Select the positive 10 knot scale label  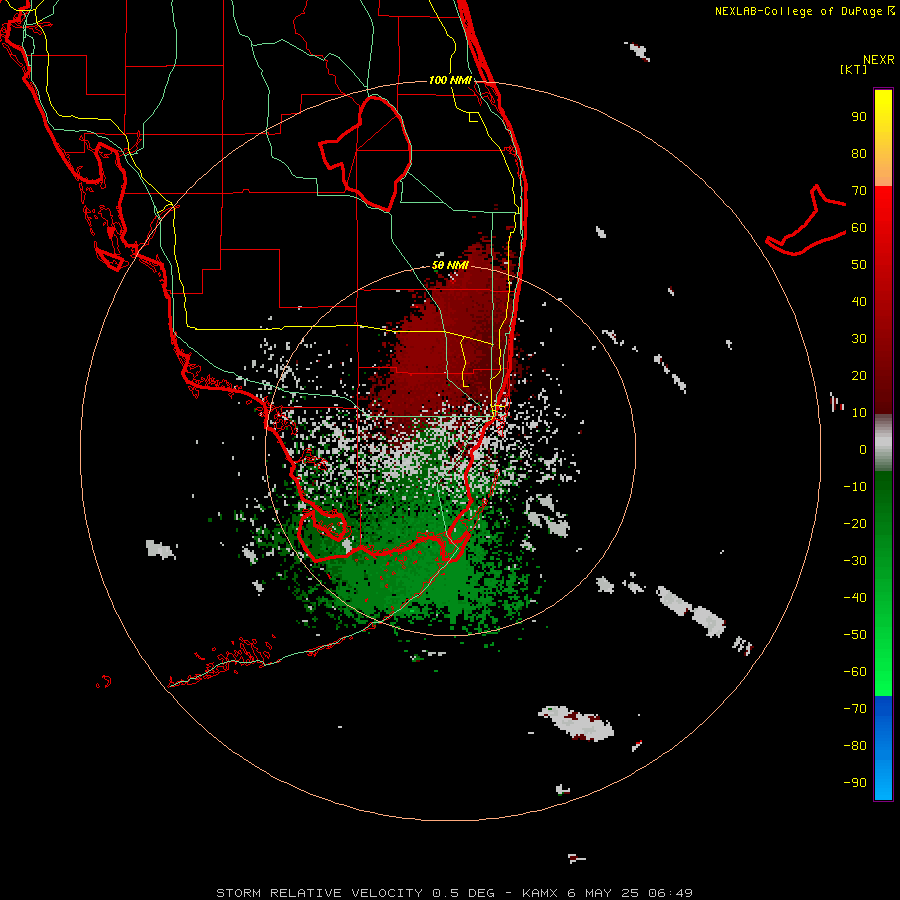(x=859, y=413)
